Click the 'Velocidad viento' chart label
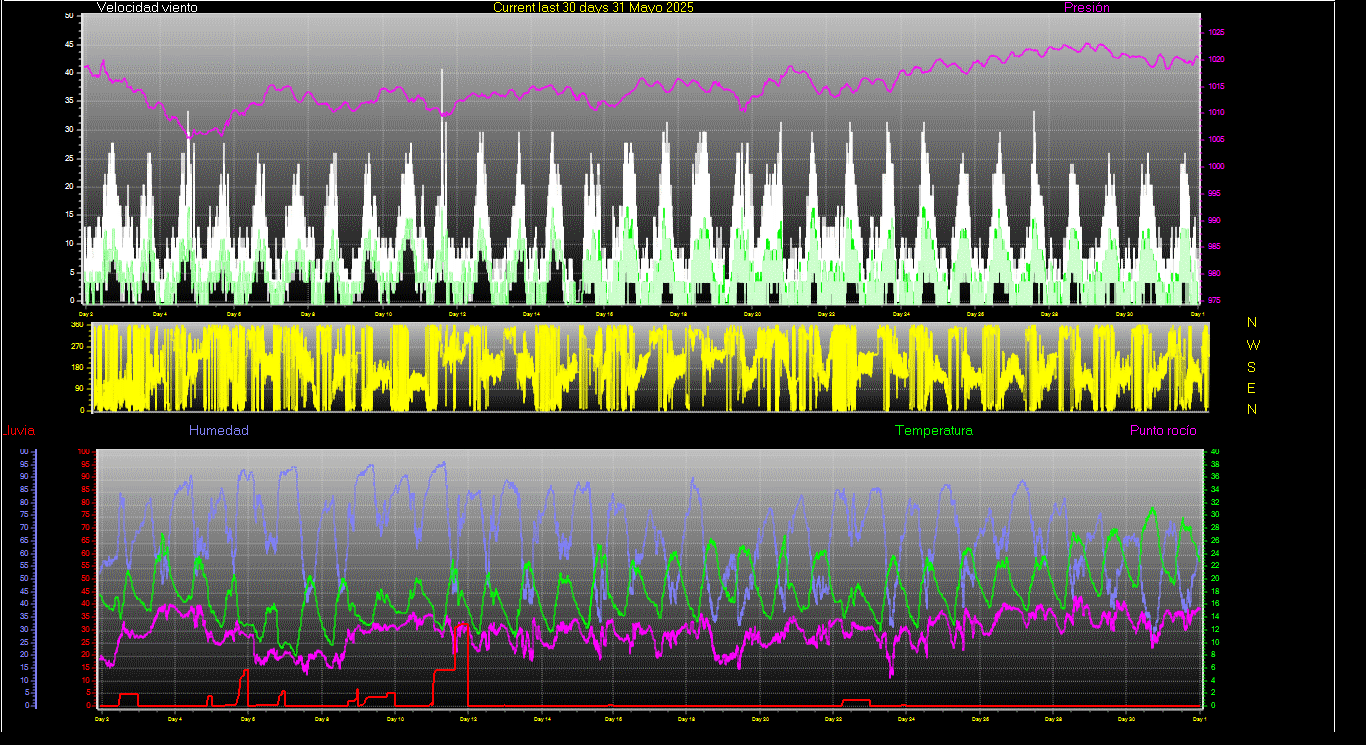The height and width of the screenshot is (745, 1366). click(x=147, y=8)
